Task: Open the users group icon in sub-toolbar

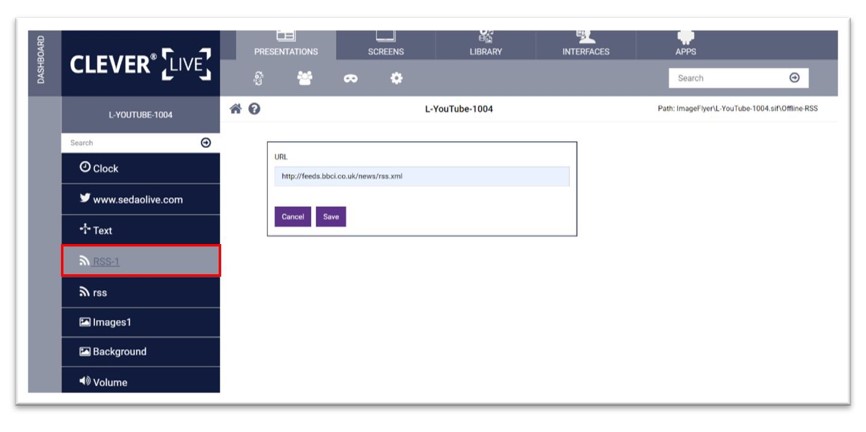Action: point(304,78)
